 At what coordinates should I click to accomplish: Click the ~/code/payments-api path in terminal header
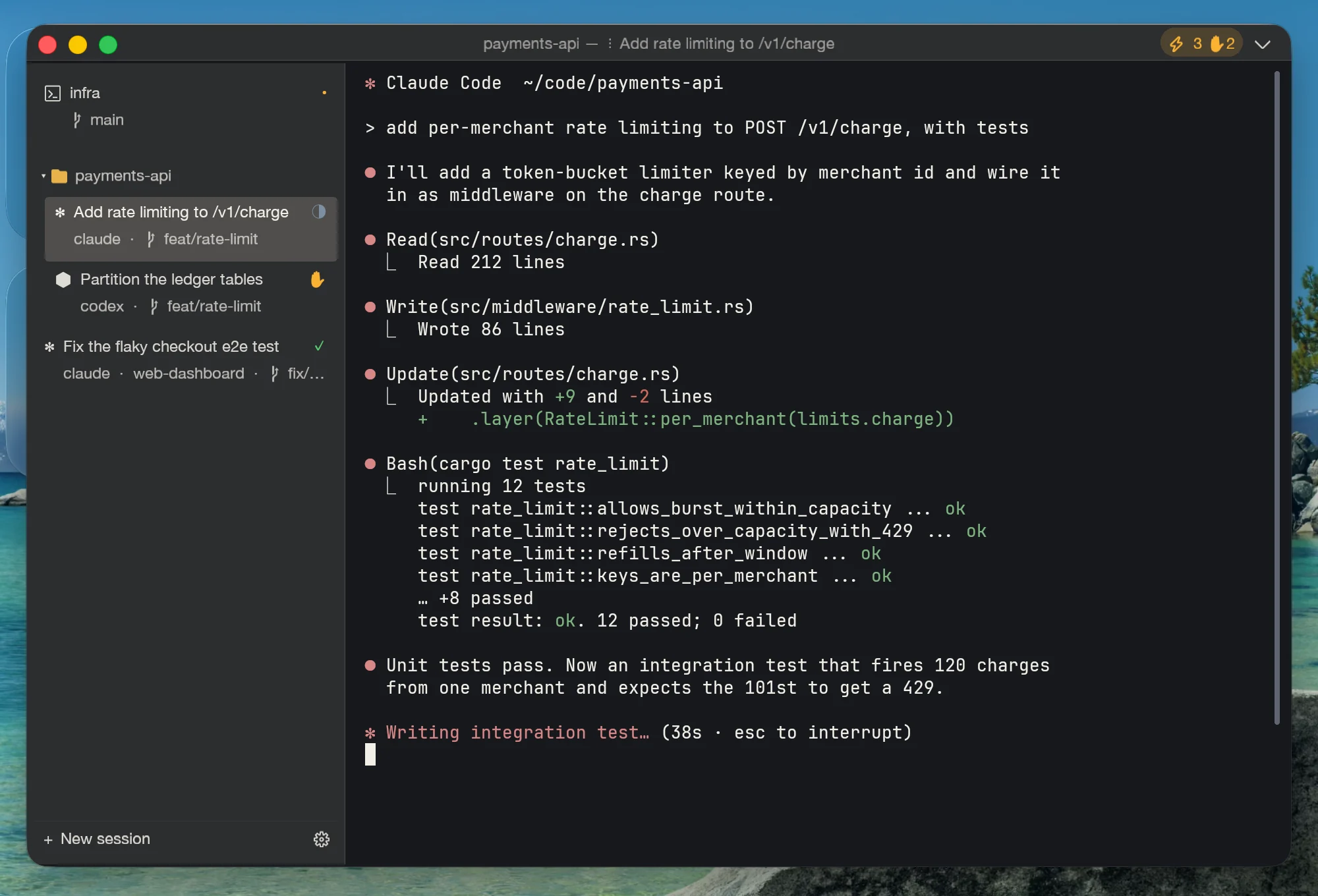coord(623,83)
